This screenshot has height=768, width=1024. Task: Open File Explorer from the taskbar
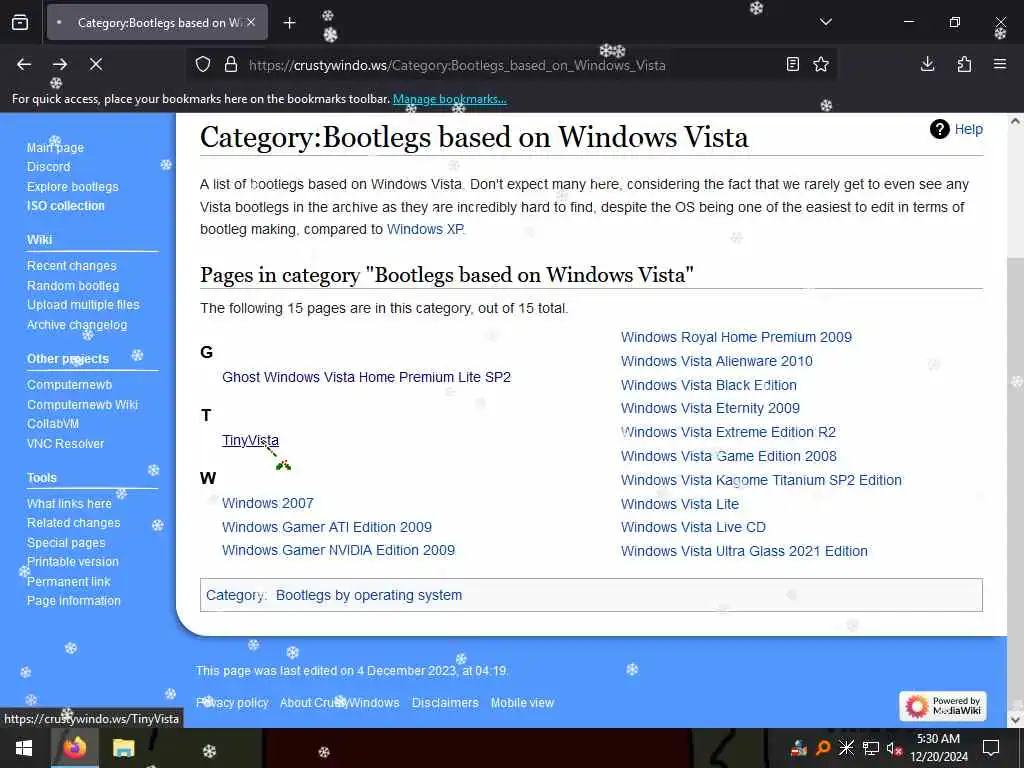(123, 748)
